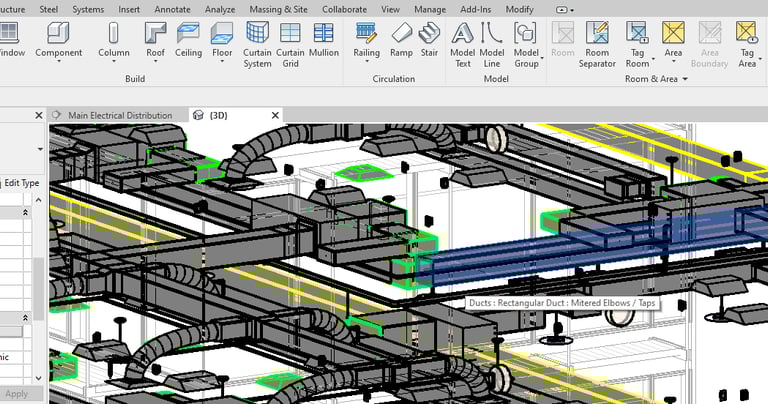
Task: Expand the Room & Area panel dropdown
Action: (685, 79)
